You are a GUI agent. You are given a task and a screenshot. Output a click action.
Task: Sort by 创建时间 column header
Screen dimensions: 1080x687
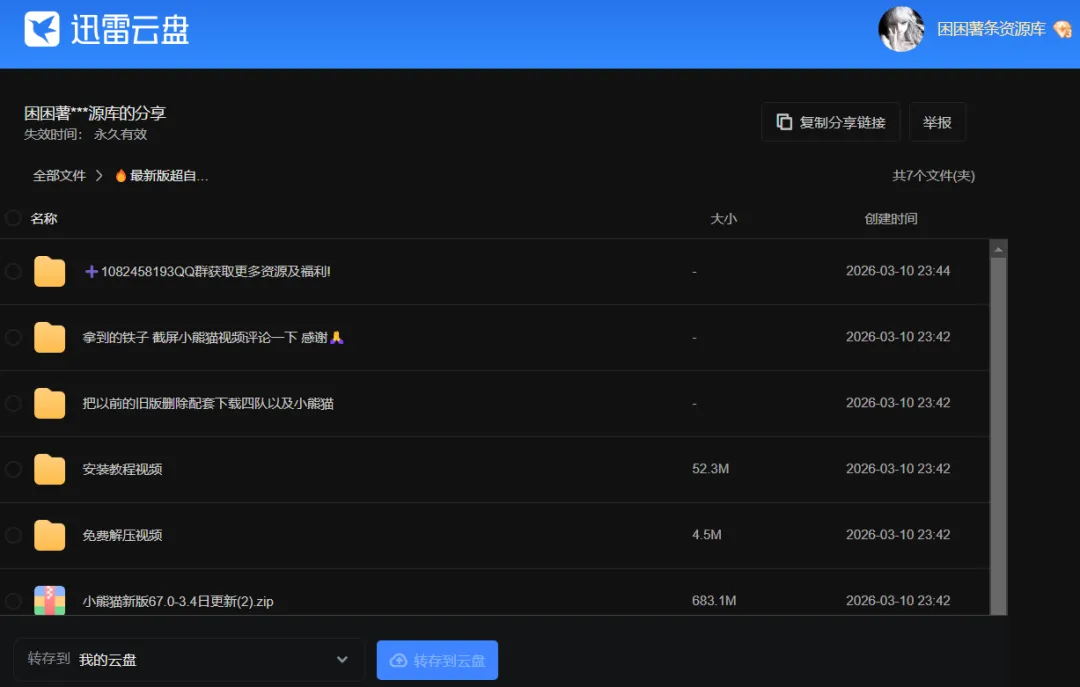pyautogui.click(x=891, y=218)
